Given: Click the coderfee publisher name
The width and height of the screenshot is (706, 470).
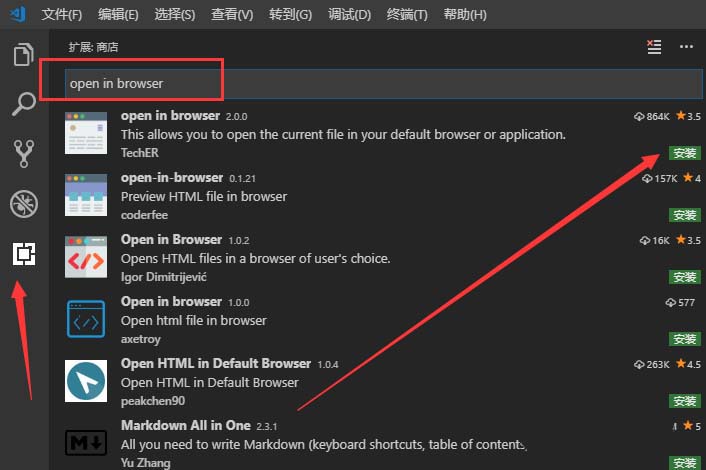Looking at the screenshot, I should pos(144,215).
